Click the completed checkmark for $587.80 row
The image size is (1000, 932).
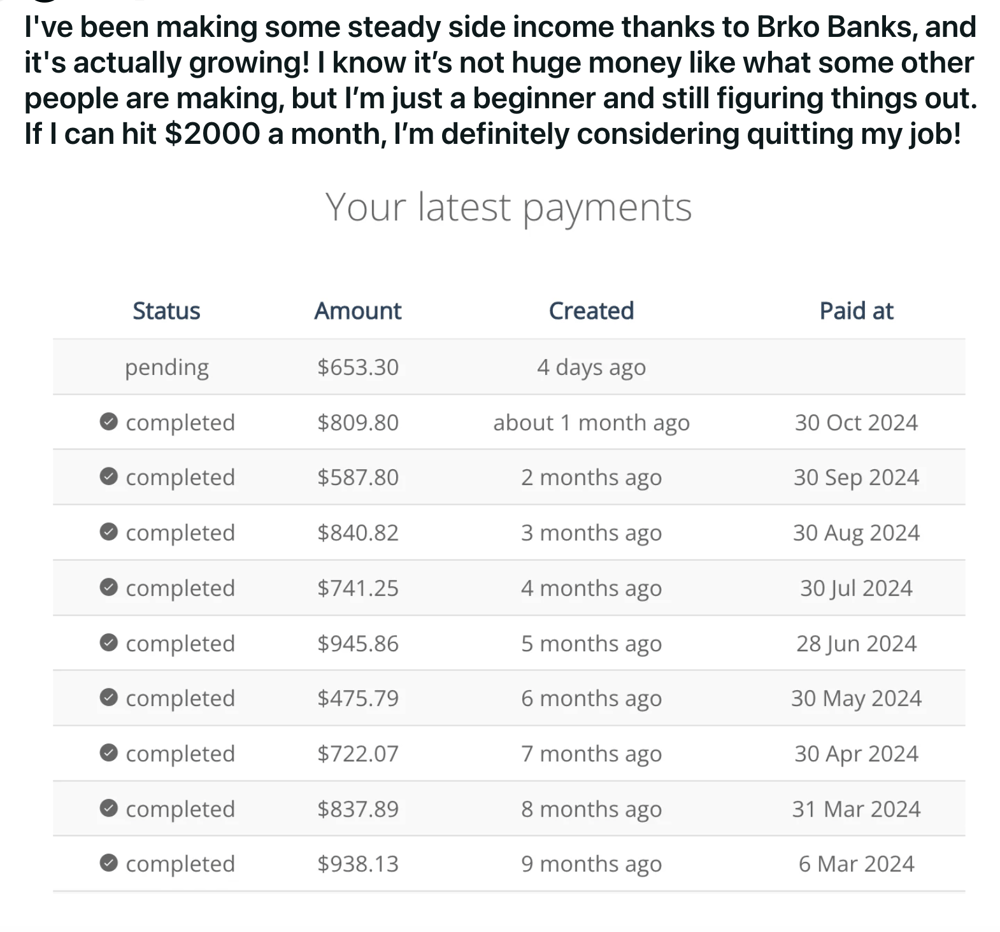click(x=109, y=477)
